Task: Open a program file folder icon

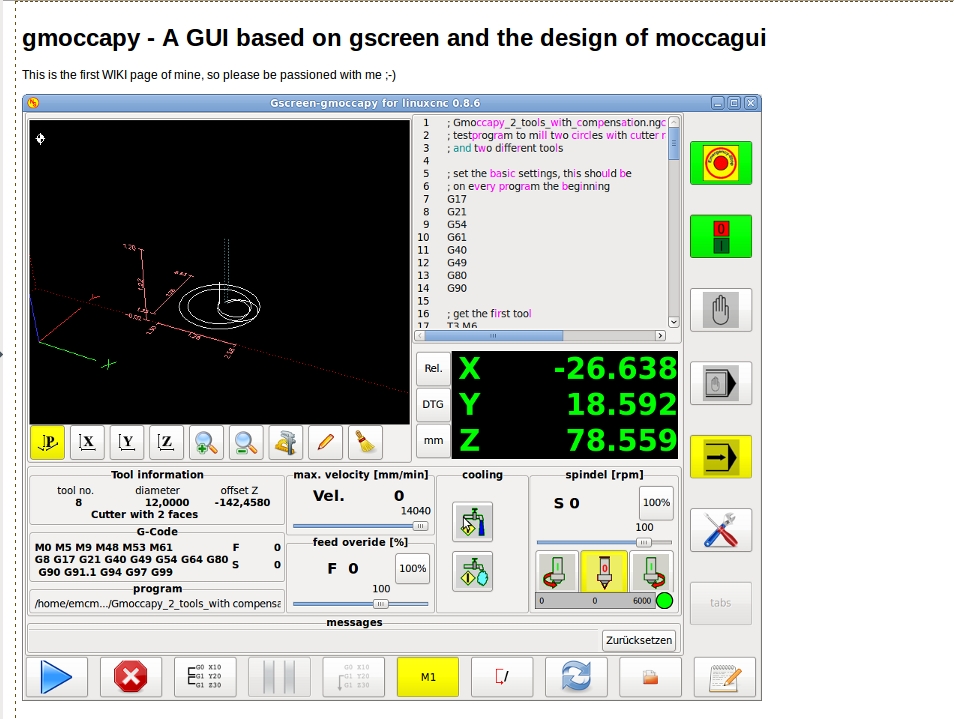Action: tap(650, 677)
